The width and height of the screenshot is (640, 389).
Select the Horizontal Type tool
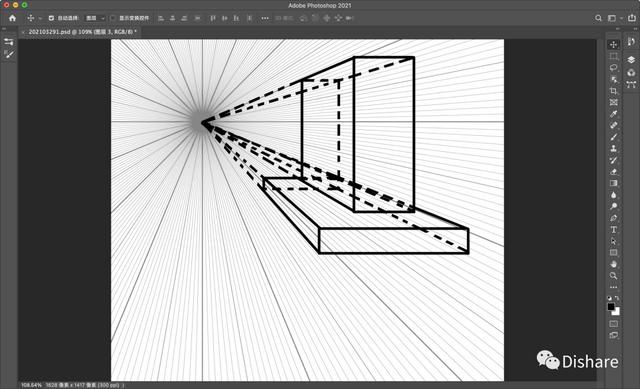pos(613,230)
